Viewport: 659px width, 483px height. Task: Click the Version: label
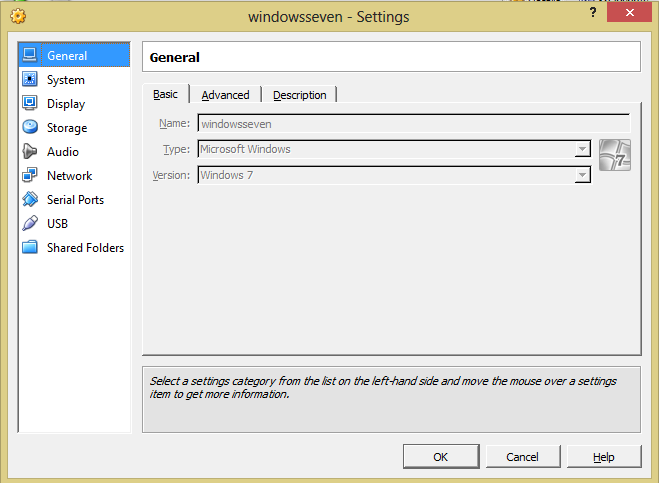pos(171,175)
